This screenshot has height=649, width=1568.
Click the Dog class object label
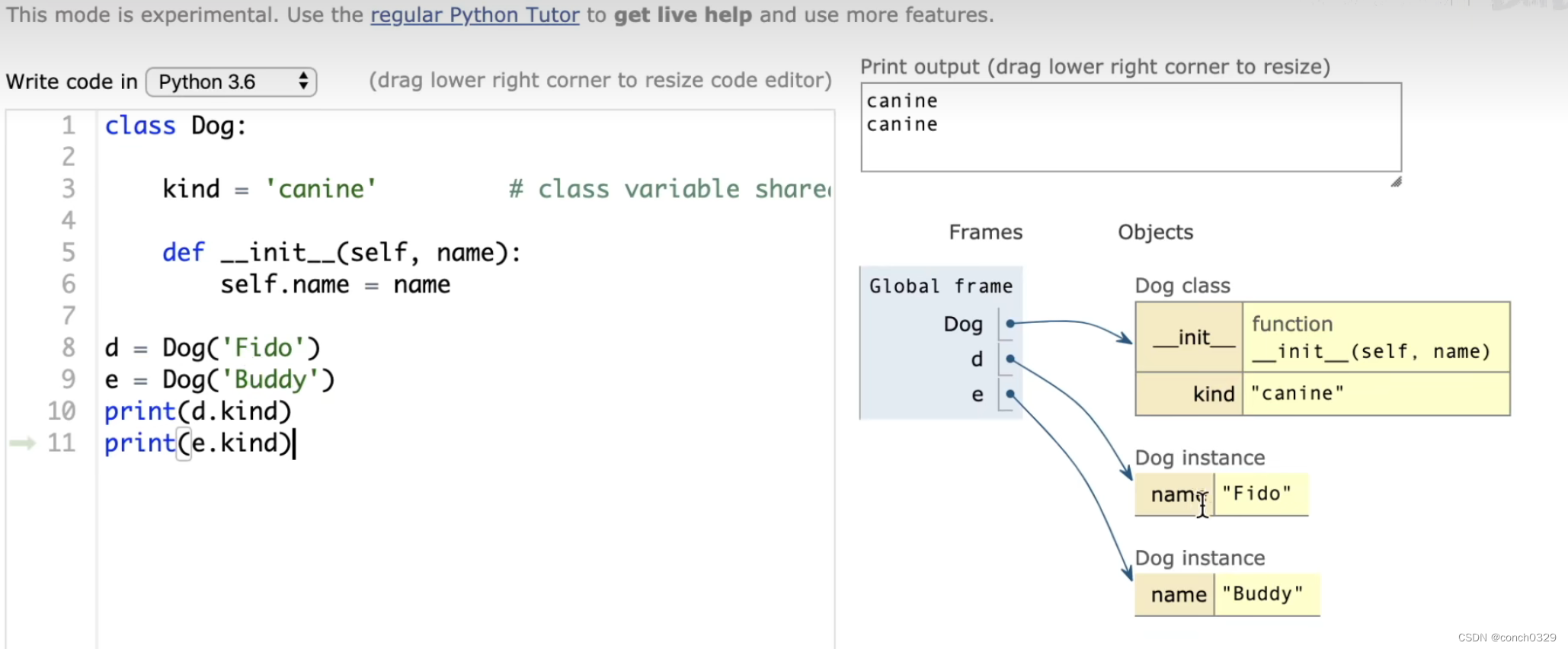pyautogui.click(x=1182, y=286)
